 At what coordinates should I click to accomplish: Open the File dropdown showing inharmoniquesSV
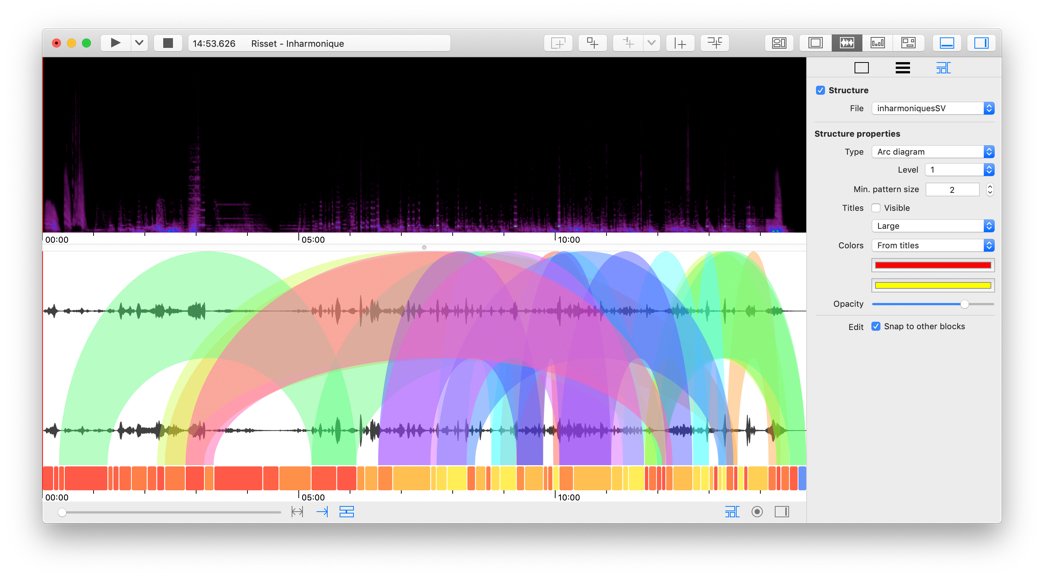tap(933, 108)
